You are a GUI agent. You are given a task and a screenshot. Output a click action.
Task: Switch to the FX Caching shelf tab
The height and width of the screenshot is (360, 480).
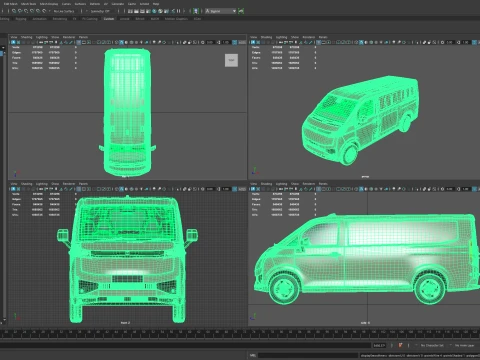tap(90, 19)
